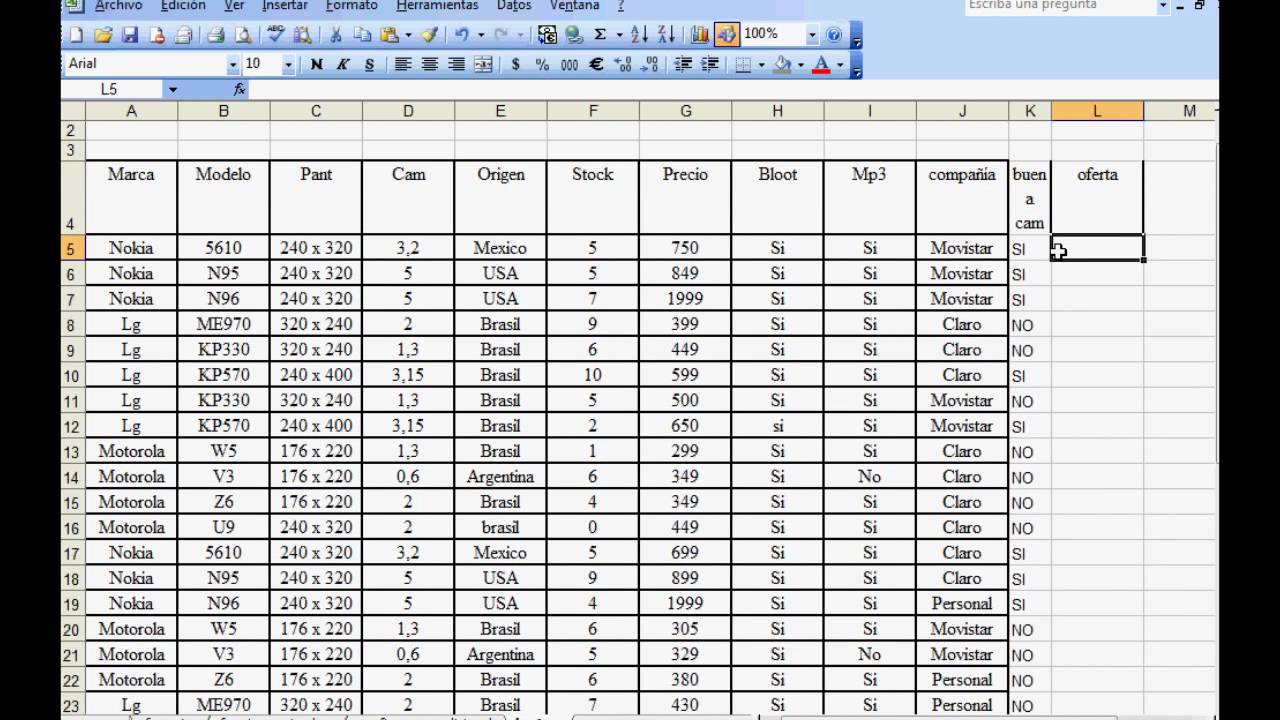Toggle align left
This screenshot has width=1280, height=720.
coord(403,64)
